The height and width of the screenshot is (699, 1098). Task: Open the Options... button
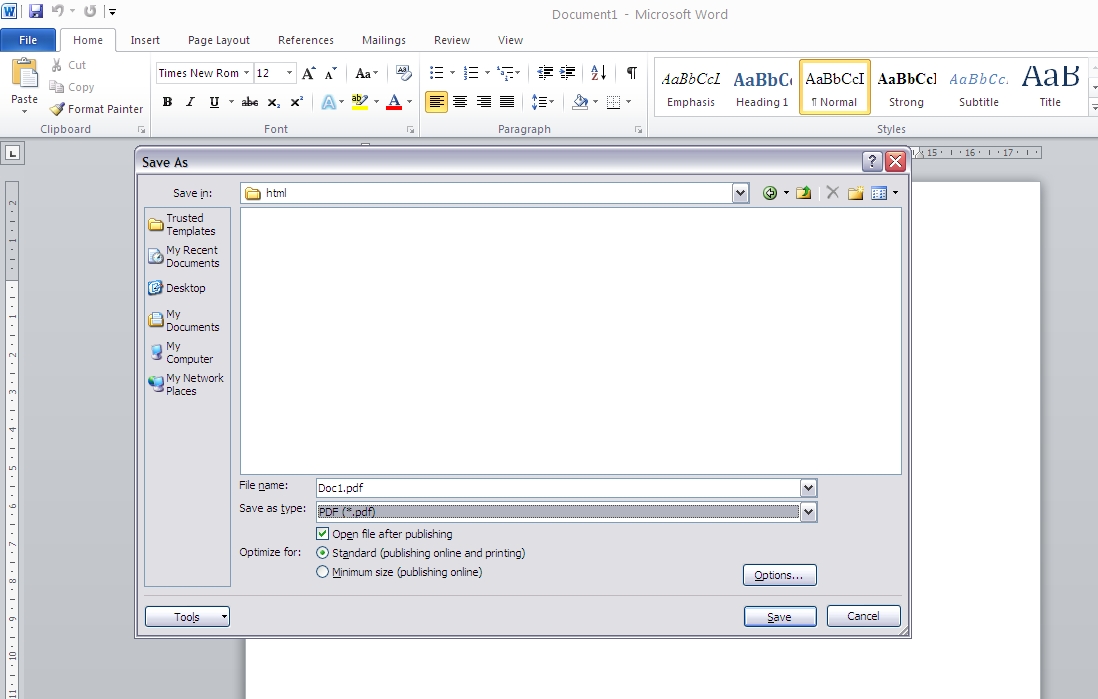(779, 575)
